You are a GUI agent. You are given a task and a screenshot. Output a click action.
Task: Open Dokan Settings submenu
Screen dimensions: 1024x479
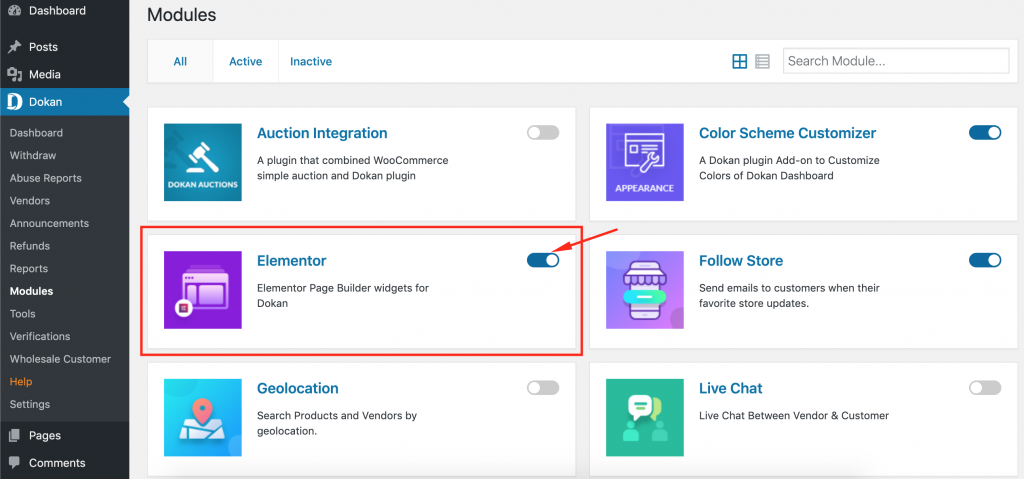point(30,404)
